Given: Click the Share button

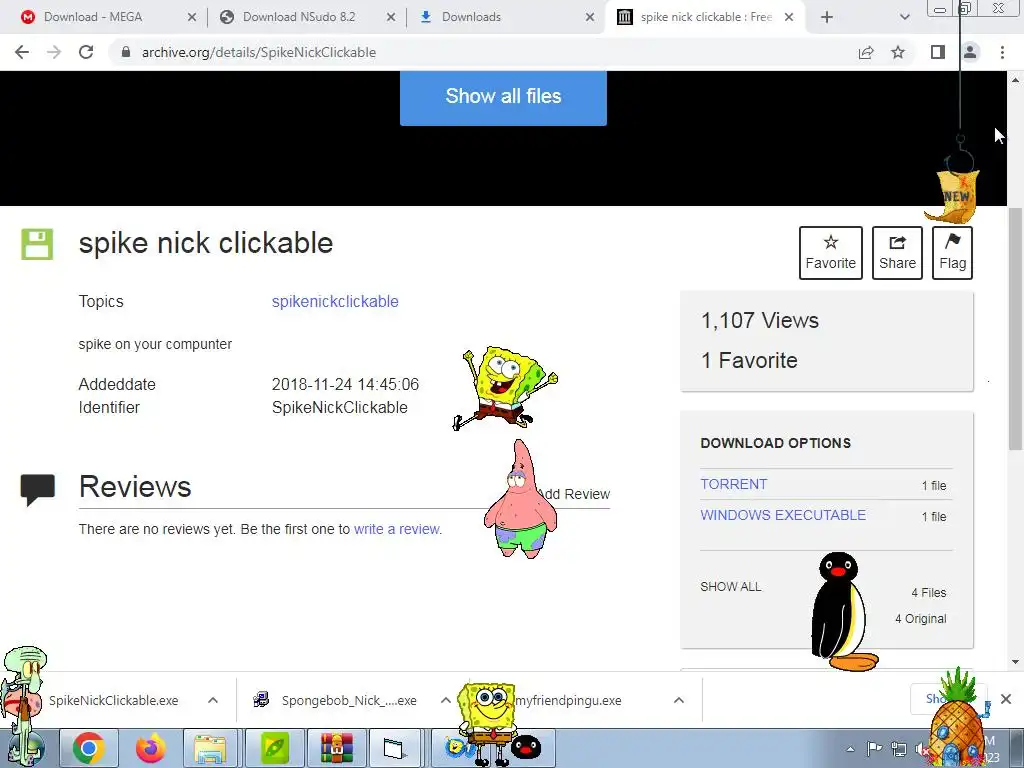Looking at the screenshot, I should [x=897, y=253].
